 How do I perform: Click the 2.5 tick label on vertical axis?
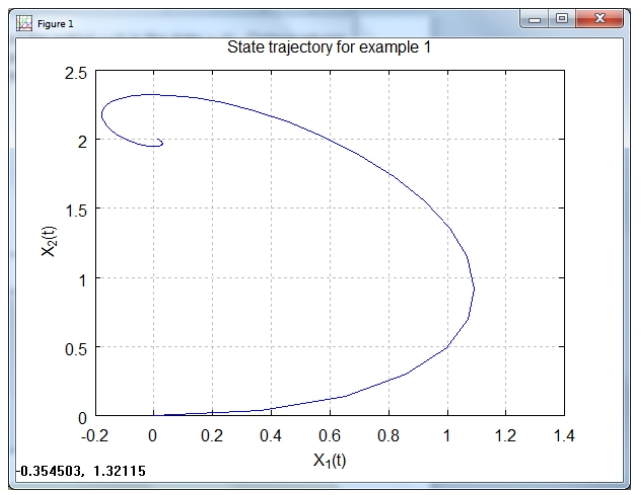click(x=76, y=74)
